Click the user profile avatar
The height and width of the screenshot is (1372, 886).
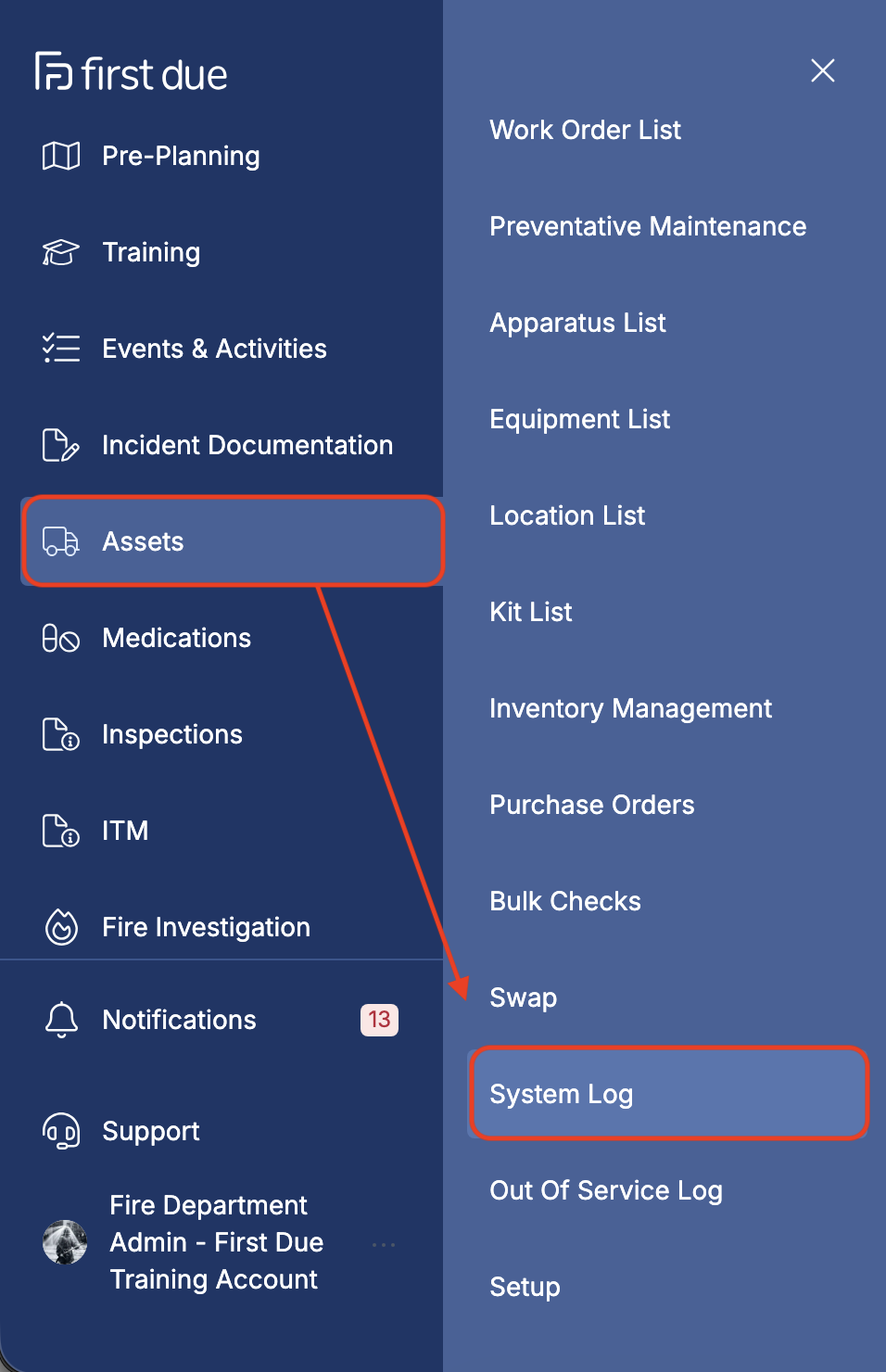coord(65,1242)
